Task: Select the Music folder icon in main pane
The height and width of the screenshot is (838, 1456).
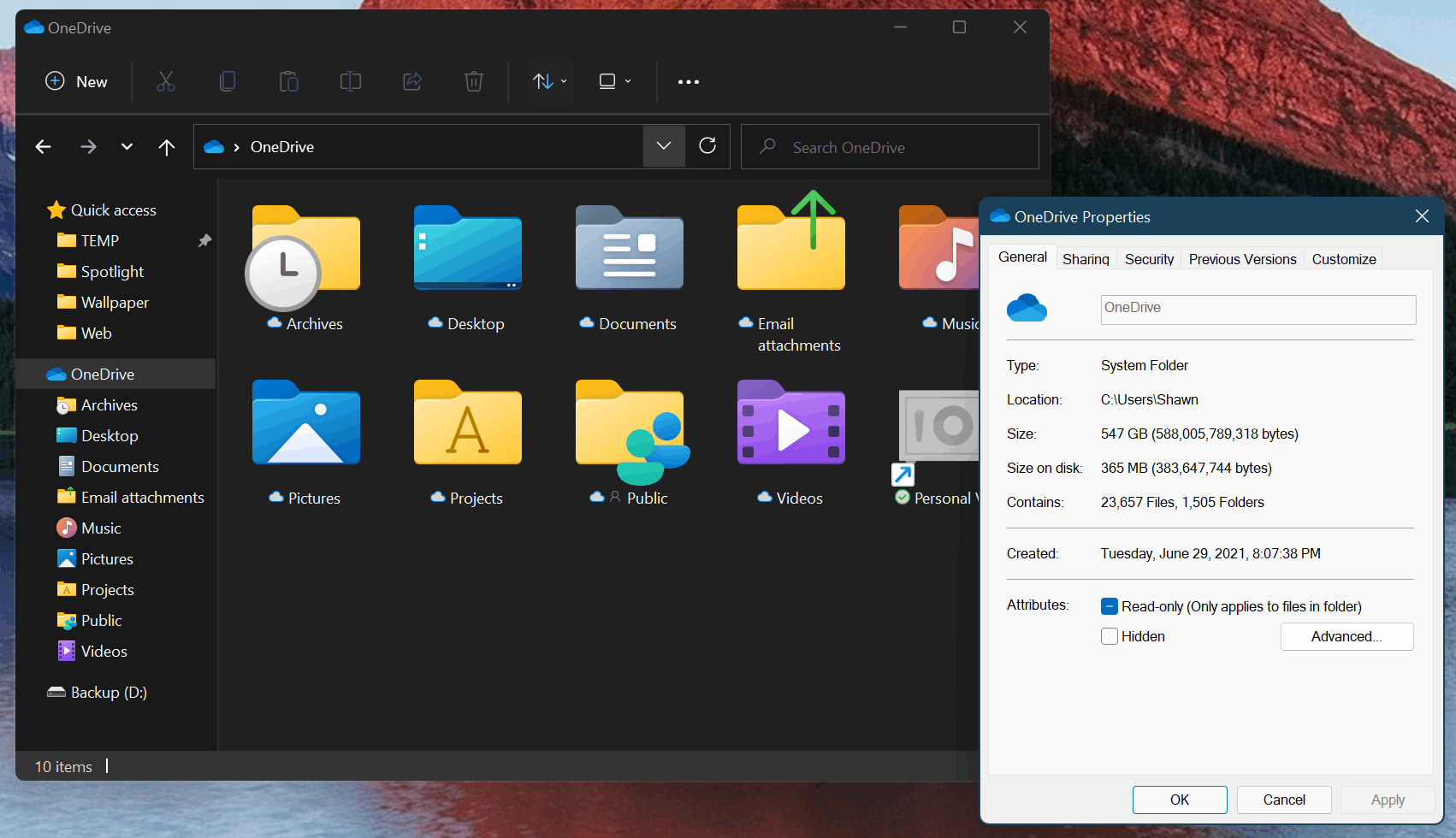Action: 938,248
